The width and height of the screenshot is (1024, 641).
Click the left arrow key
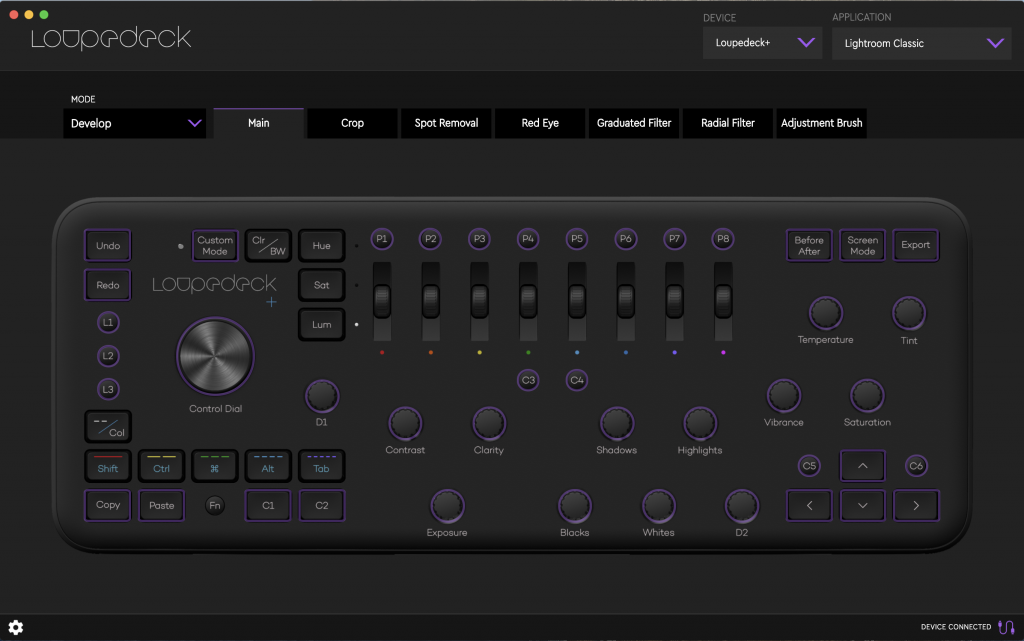pos(809,505)
